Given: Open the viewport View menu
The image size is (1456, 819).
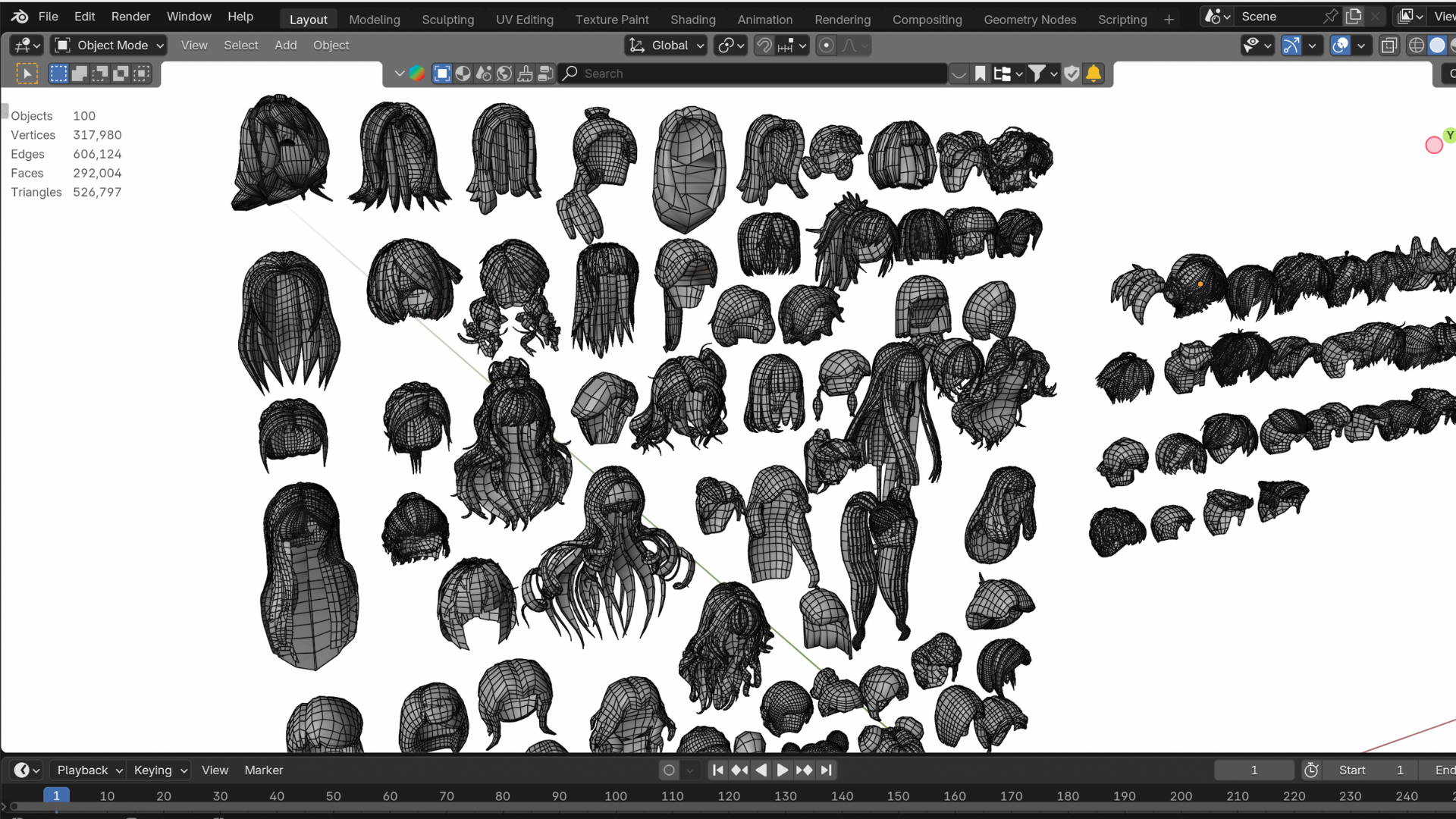Looking at the screenshot, I should point(194,45).
